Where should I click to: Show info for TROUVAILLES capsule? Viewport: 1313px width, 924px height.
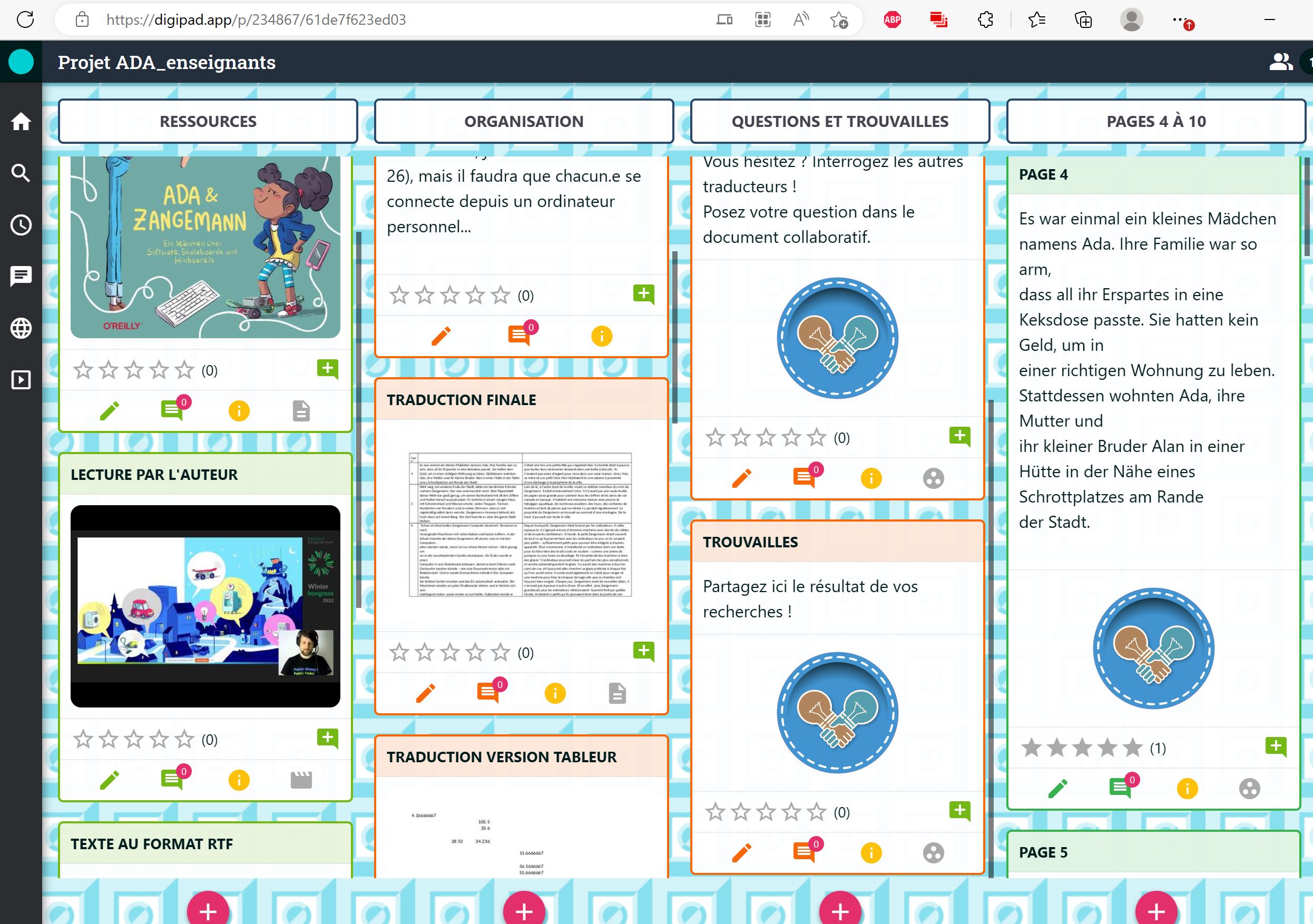point(871,852)
